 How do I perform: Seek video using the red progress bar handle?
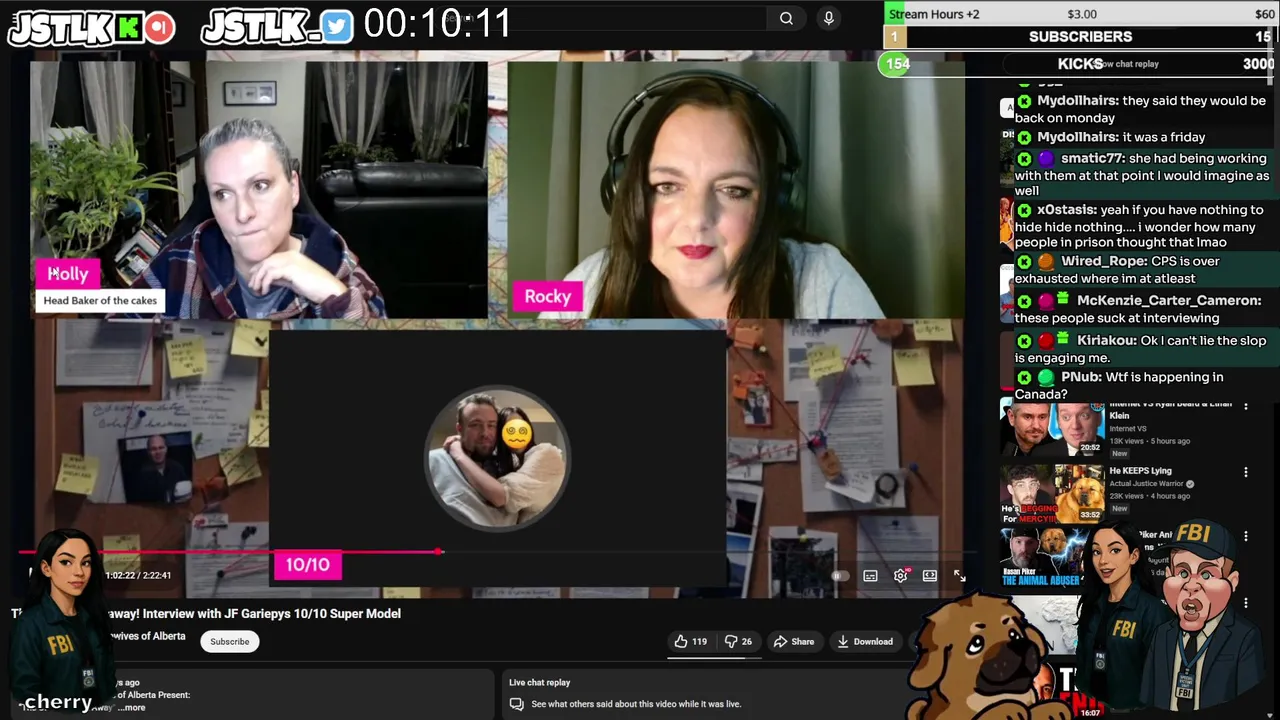coord(439,551)
